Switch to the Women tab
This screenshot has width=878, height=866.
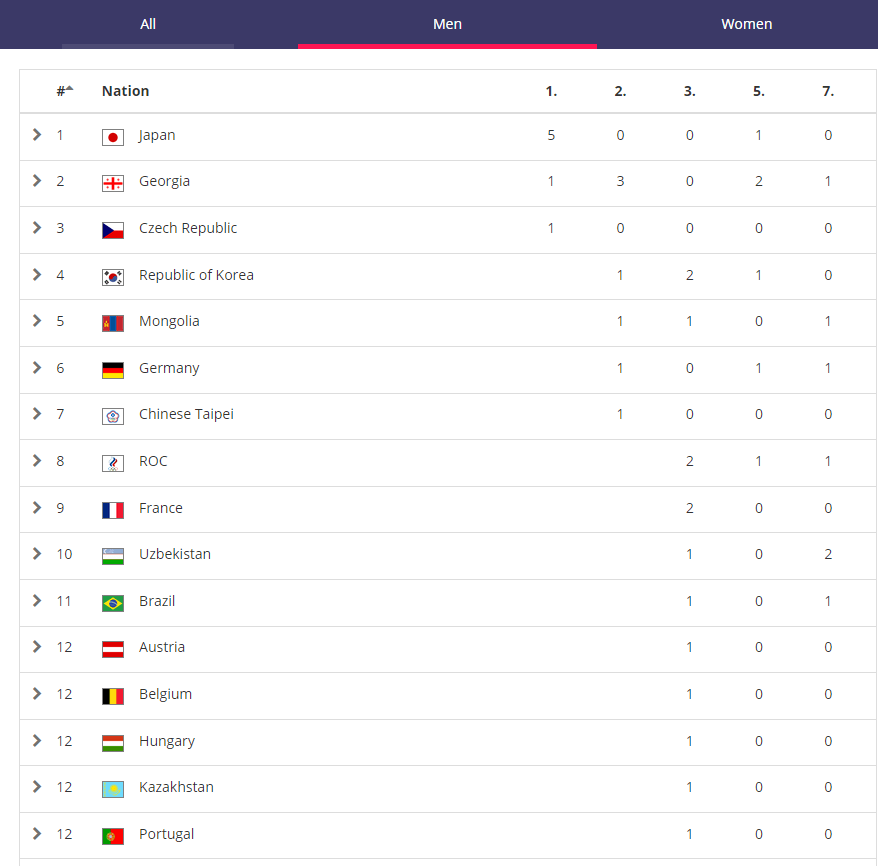(746, 24)
